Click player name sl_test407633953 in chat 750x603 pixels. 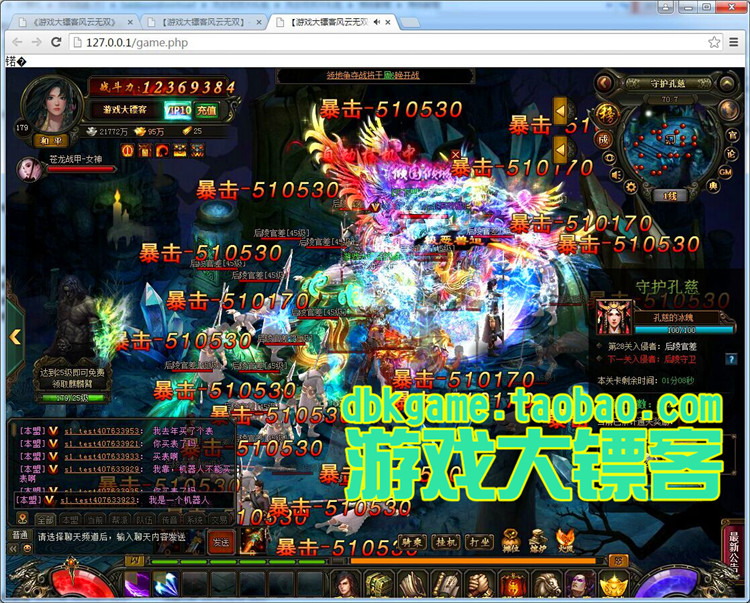click(x=102, y=431)
